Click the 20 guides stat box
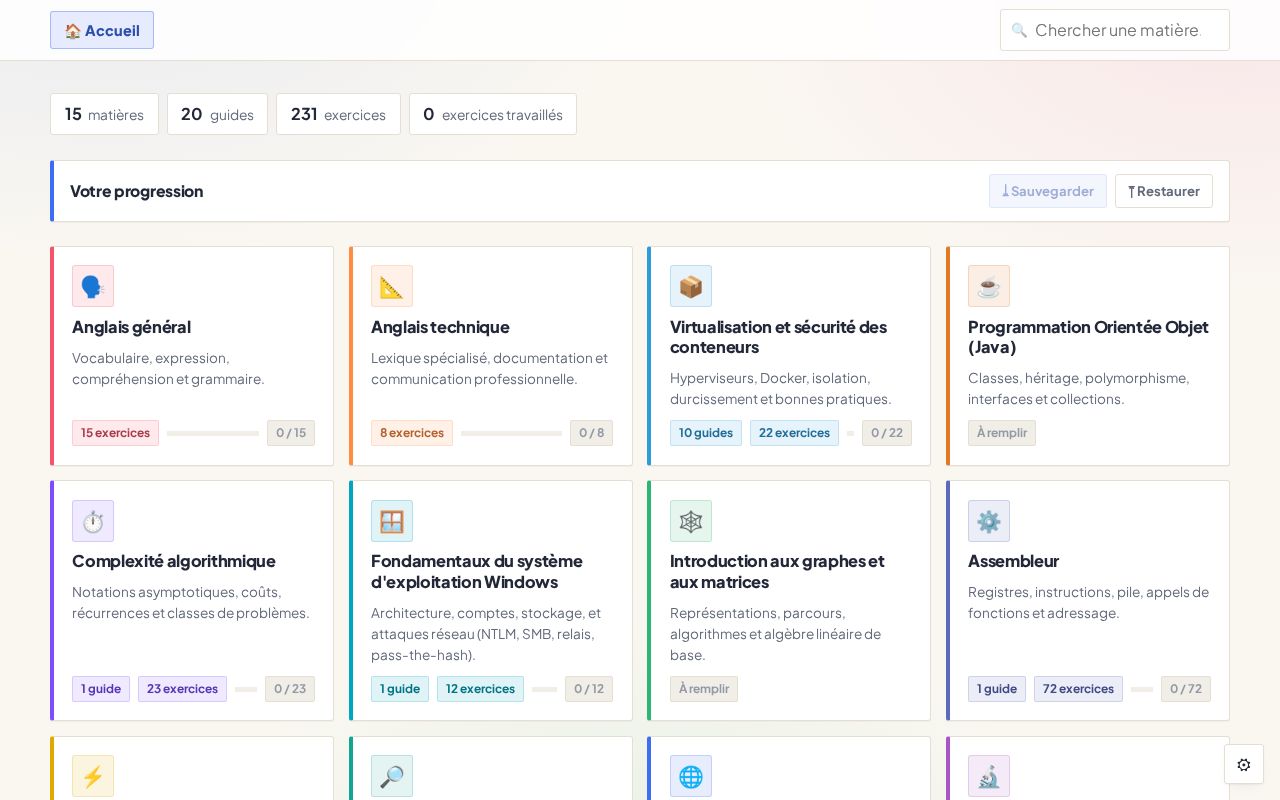The height and width of the screenshot is (800, 1280). click(x=217, y=114)
